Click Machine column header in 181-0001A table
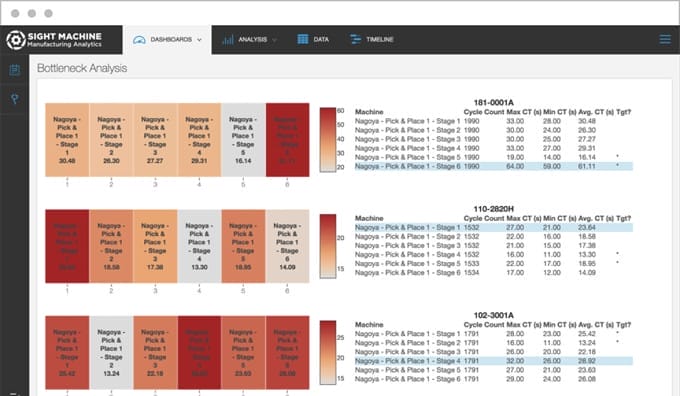Viewport: 680px width, 396px height. [x=369, y=112]
